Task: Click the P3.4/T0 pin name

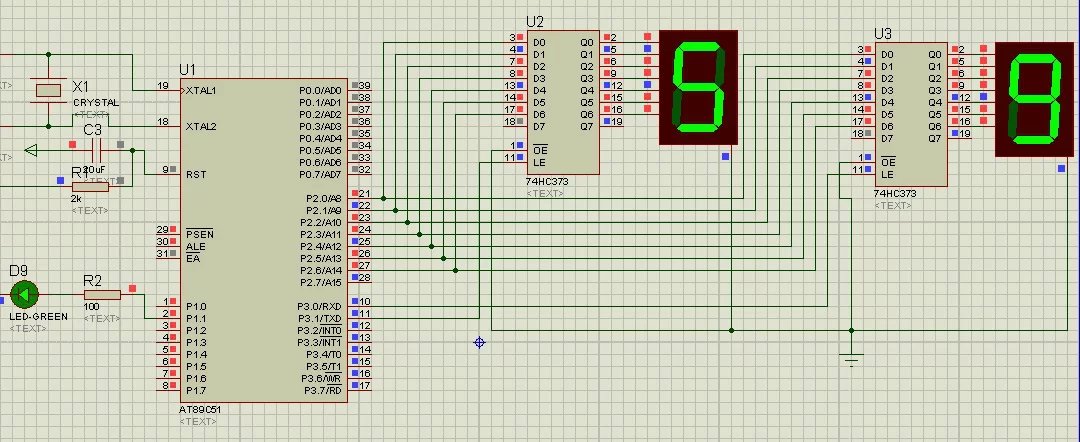Action: 322,355
